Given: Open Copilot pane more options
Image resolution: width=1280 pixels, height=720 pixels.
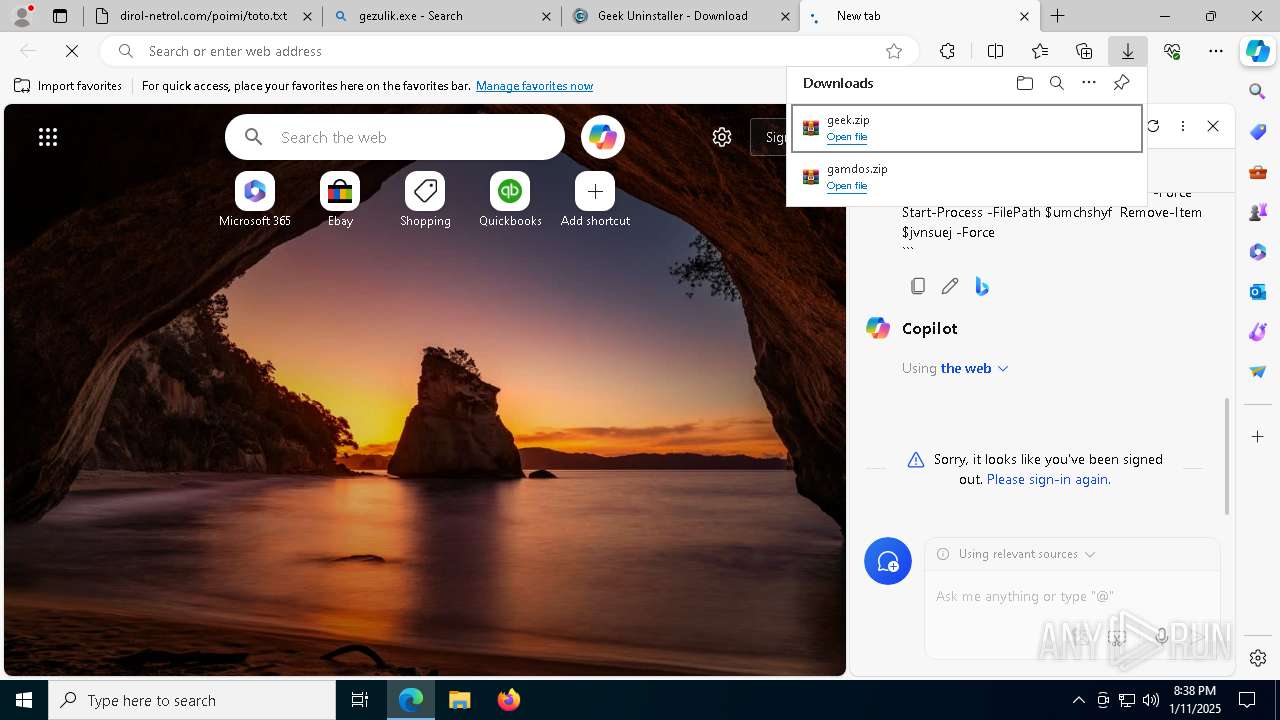Looking at the screenshot, I should tap(1183, 126).
